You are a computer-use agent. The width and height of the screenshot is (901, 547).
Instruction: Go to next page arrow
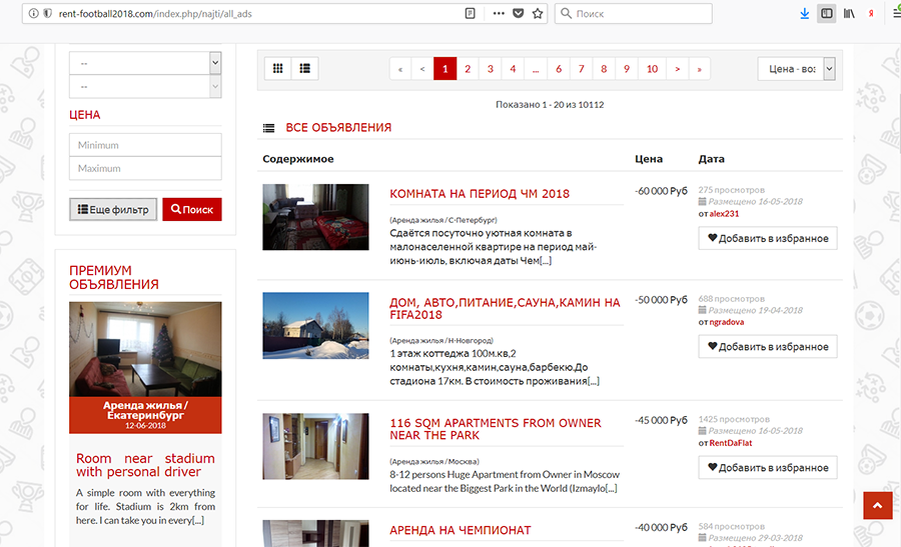[677, 69]
